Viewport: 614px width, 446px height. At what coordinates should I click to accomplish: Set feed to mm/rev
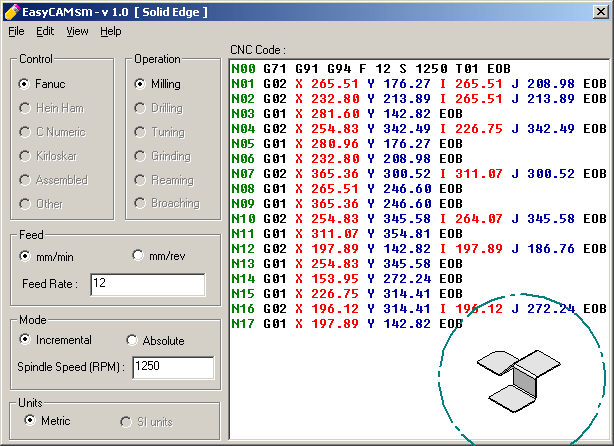(x=159, y=256)
